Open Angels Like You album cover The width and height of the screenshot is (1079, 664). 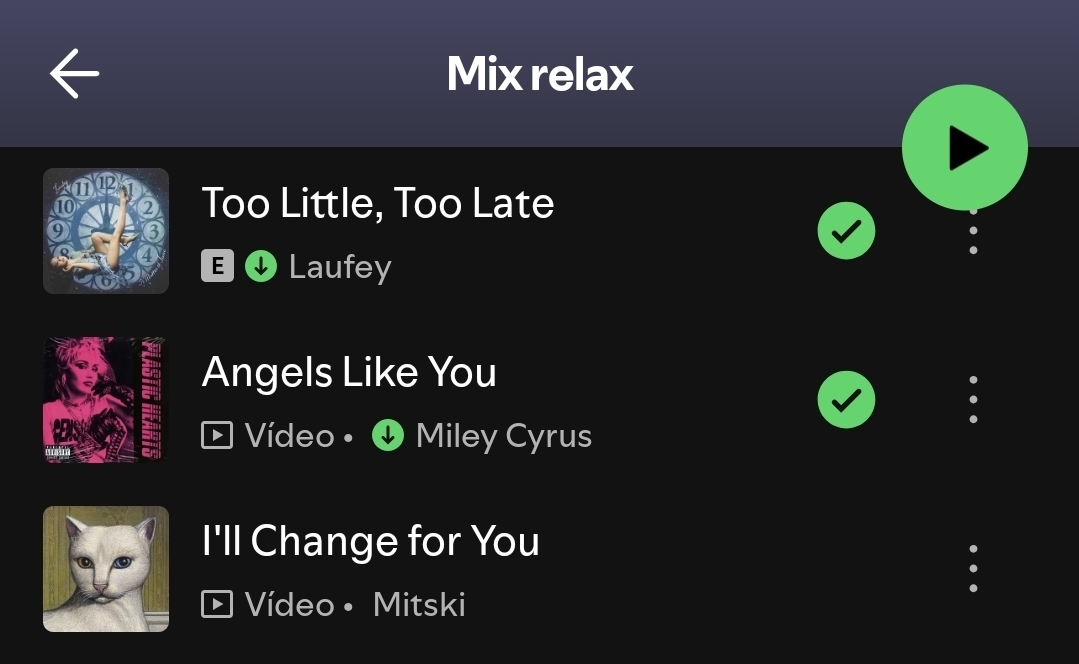tap(106, 400)
